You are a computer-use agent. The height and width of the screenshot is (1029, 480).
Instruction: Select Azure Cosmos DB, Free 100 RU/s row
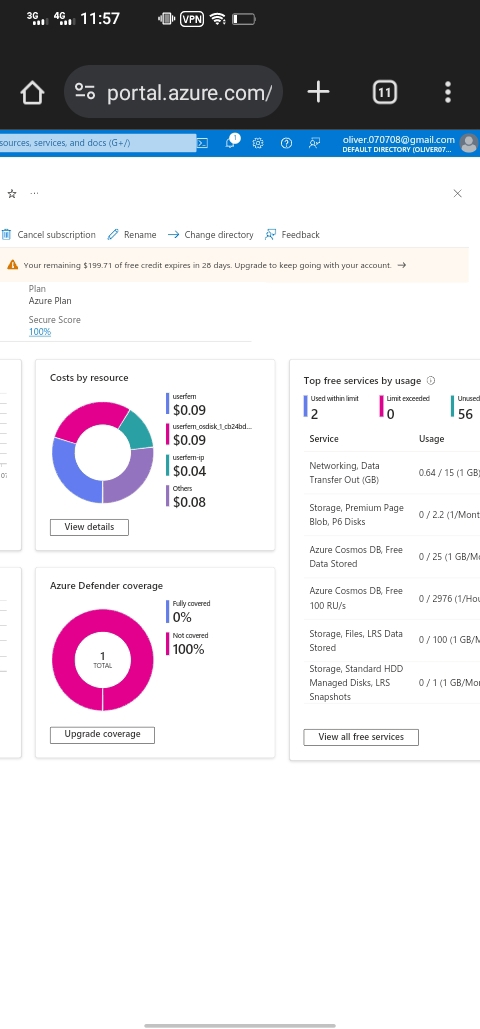tap(391, 598)
